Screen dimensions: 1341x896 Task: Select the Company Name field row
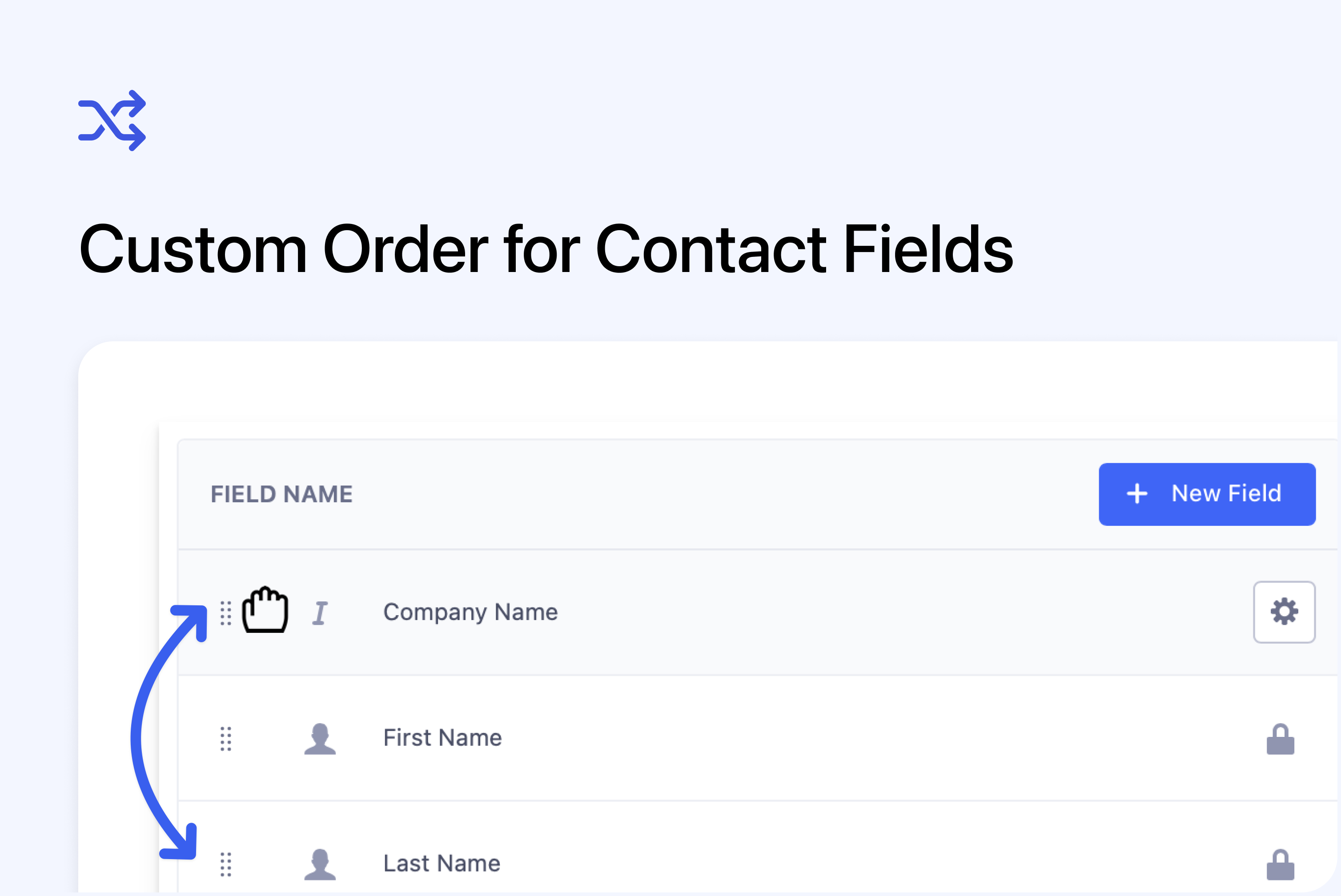coord(758,612)
